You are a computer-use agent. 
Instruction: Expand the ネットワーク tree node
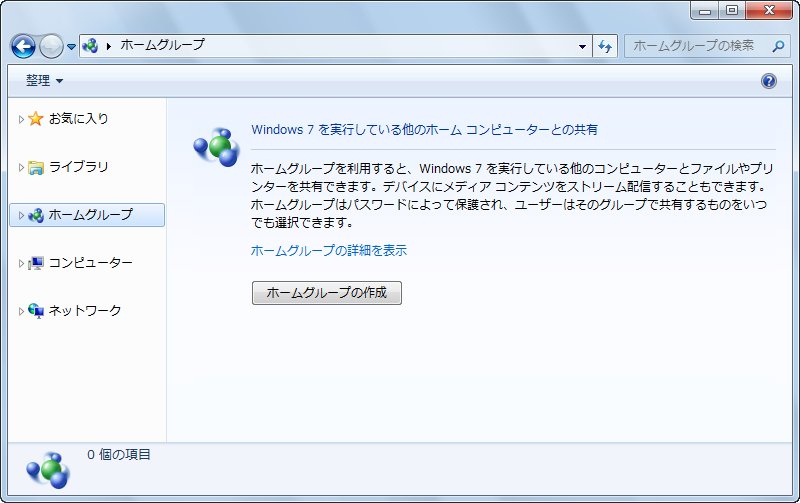pos(21,311)
